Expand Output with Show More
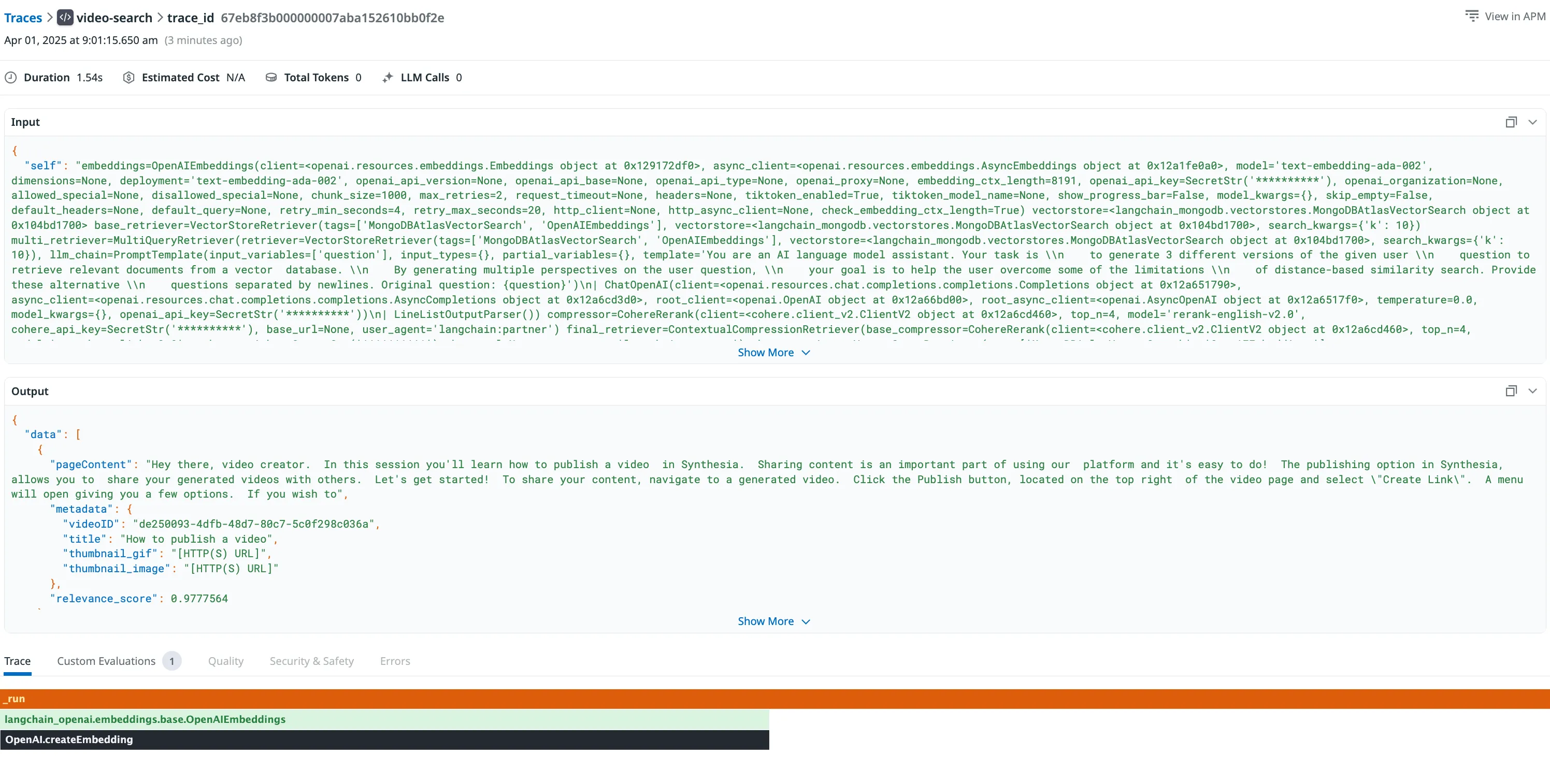The height and width of the screenshot is (784, 1550). 773,621
